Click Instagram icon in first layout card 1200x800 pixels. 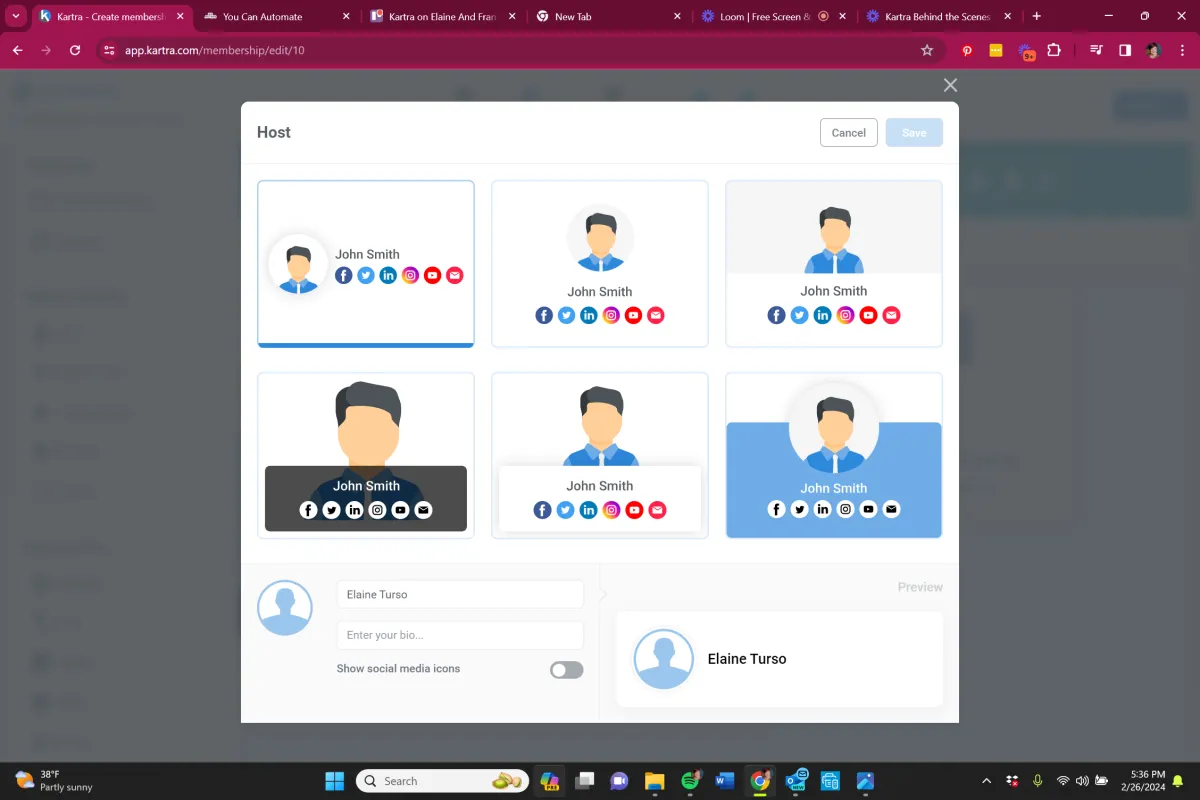pyautogui.click(x=410, y=275)
